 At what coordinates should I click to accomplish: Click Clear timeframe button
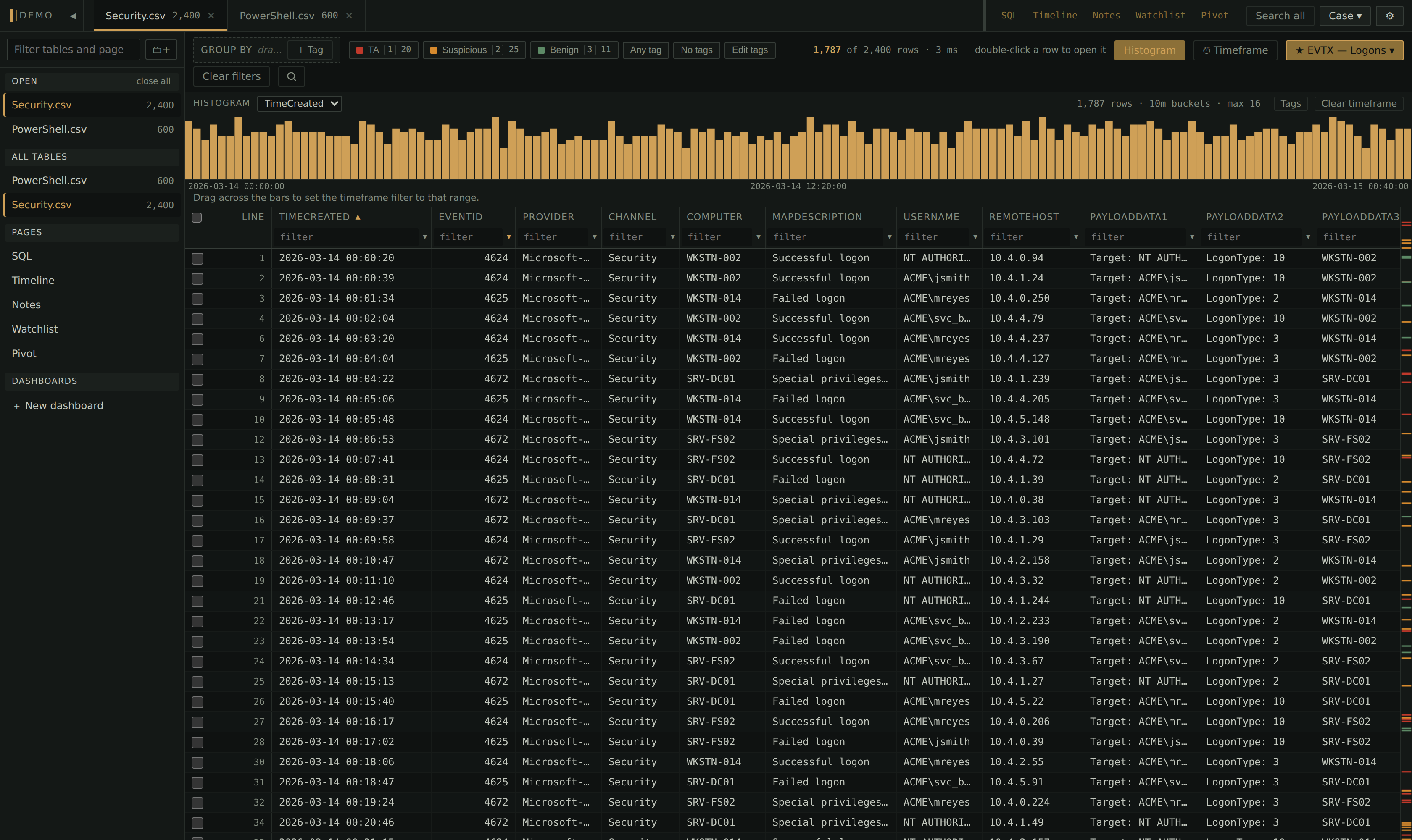click(1358, 104)
